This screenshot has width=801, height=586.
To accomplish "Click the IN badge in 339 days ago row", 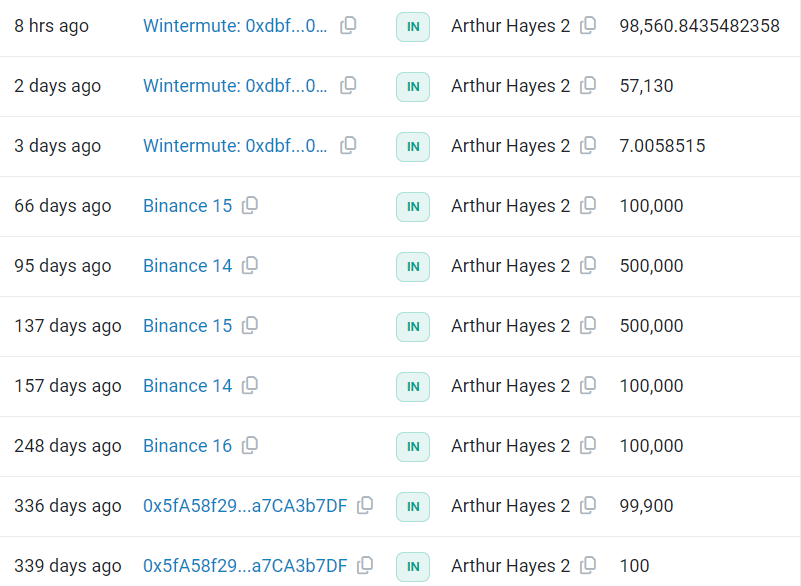I will pos(413,567).
